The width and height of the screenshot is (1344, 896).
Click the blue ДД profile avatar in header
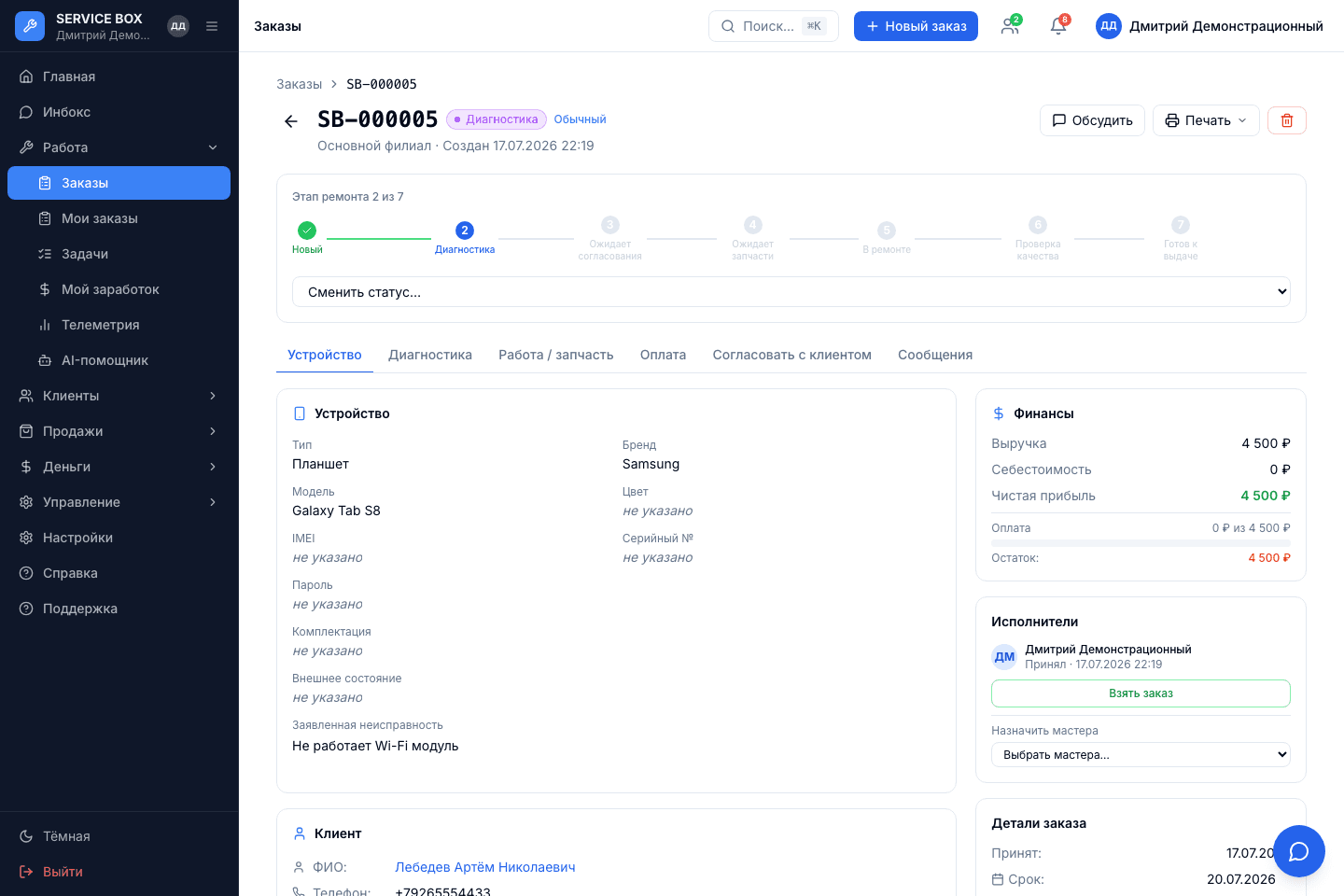1109,26
